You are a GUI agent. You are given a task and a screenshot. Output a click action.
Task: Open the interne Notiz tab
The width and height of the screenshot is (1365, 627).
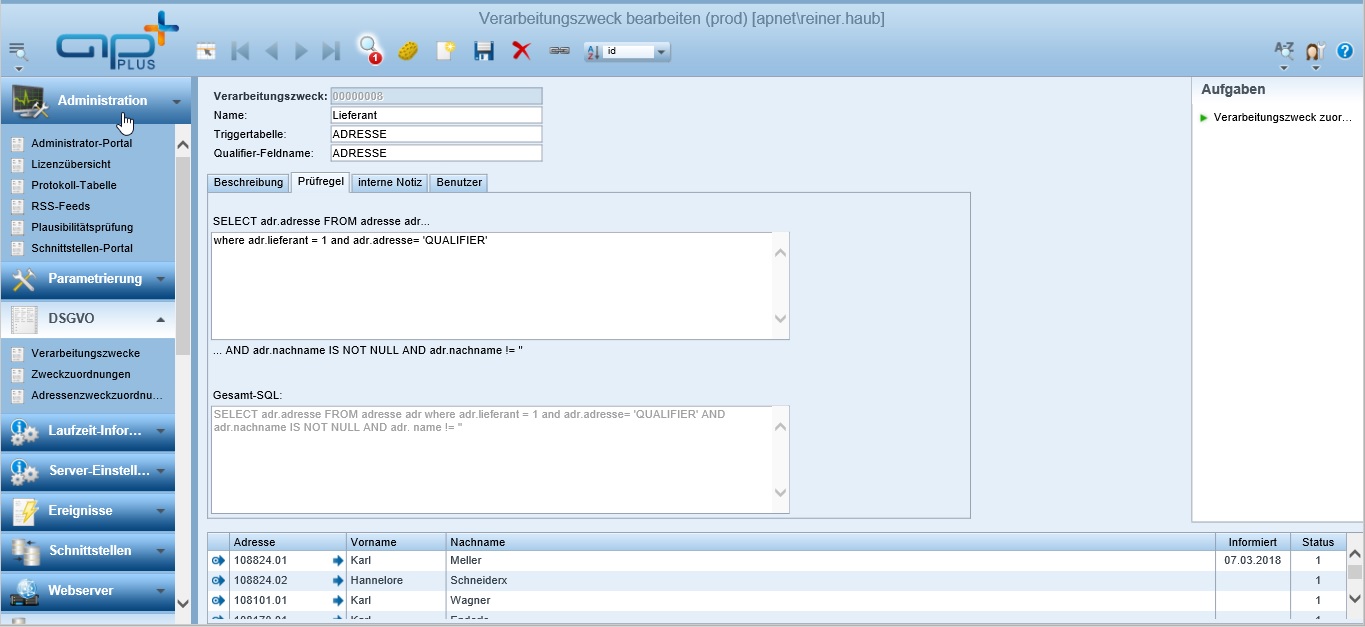[388, 182]
